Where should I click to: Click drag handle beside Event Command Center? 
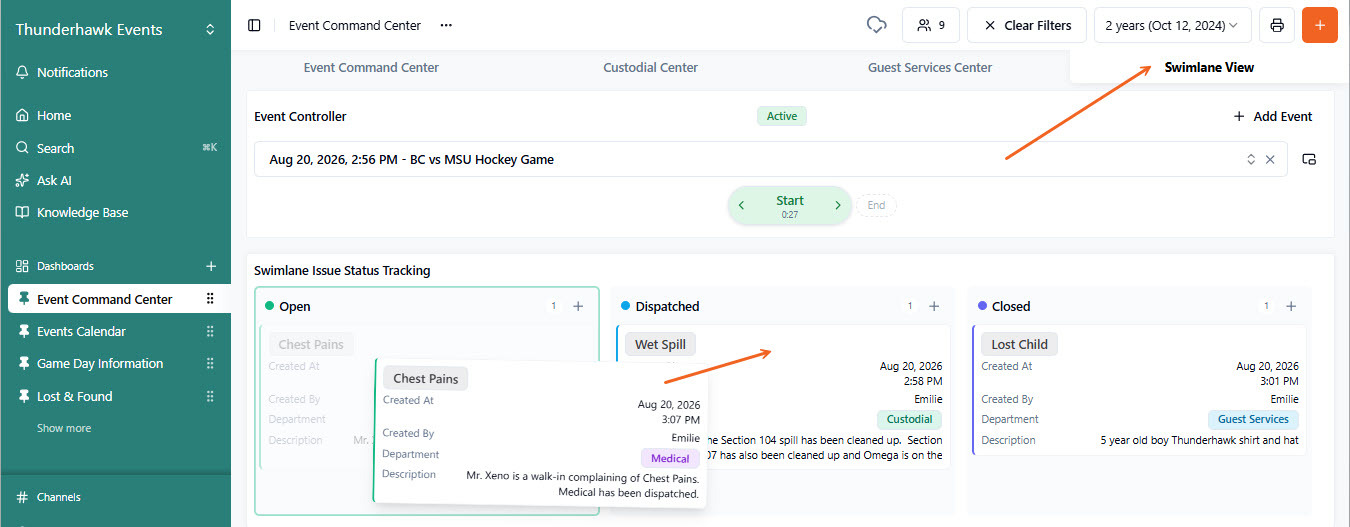point(210,299)
